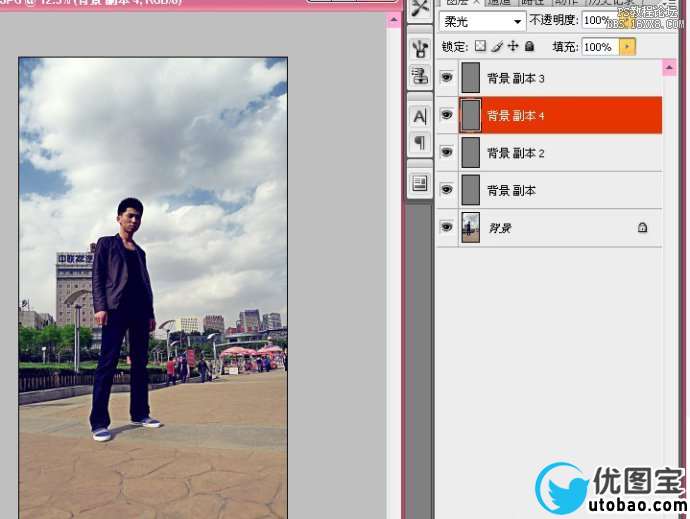690x519 pixels.
Task: Switch to the 动作 tab
Action: click(566, 3)
